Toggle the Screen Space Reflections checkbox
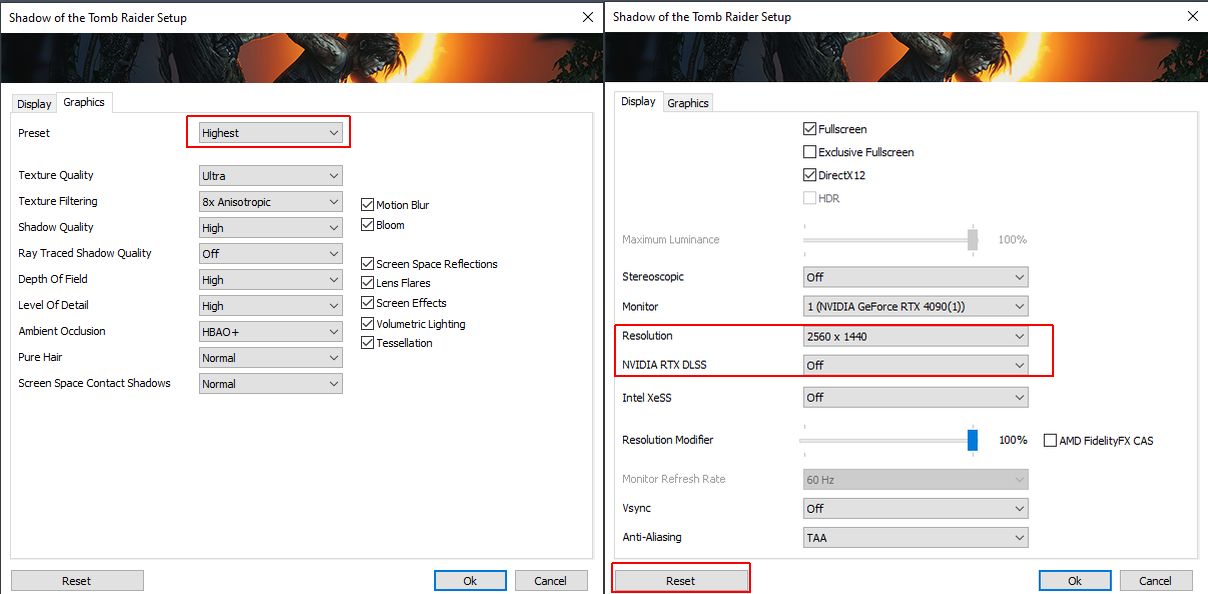Viewport: 1208px width, 594px height. tap(367, 263)
